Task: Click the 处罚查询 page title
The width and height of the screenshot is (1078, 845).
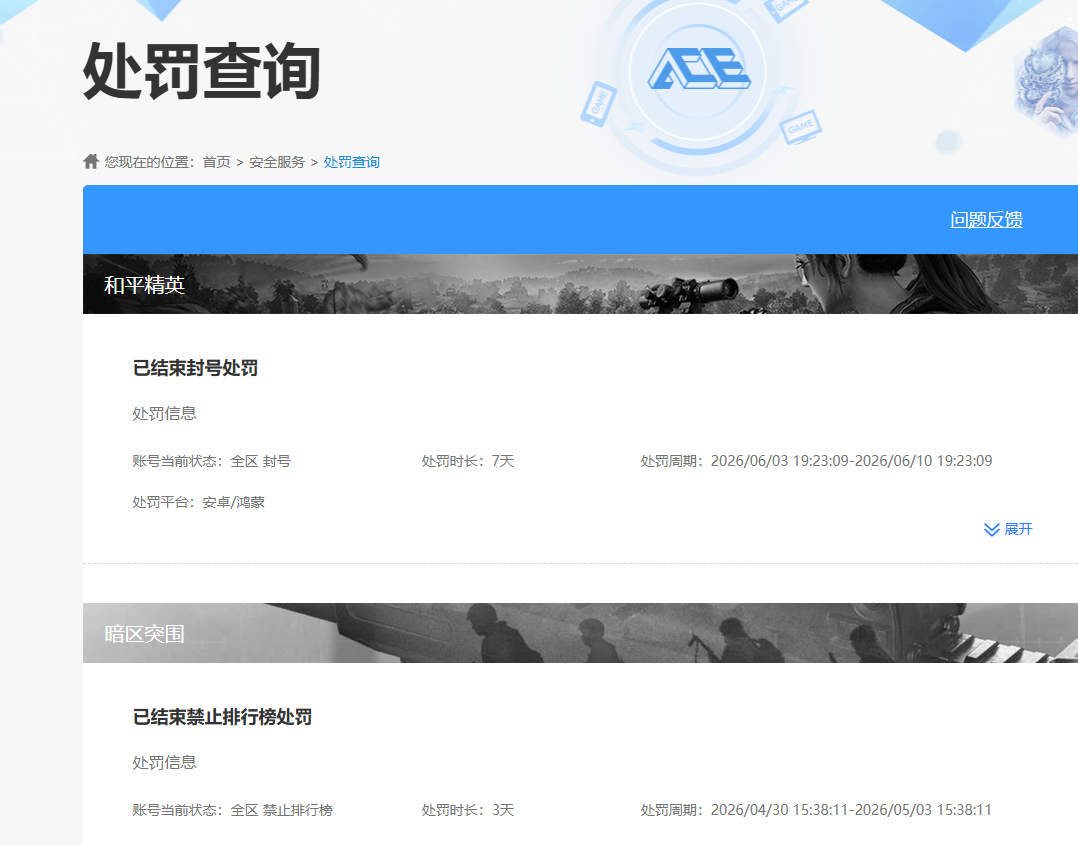Action: (x=201, y=70)
